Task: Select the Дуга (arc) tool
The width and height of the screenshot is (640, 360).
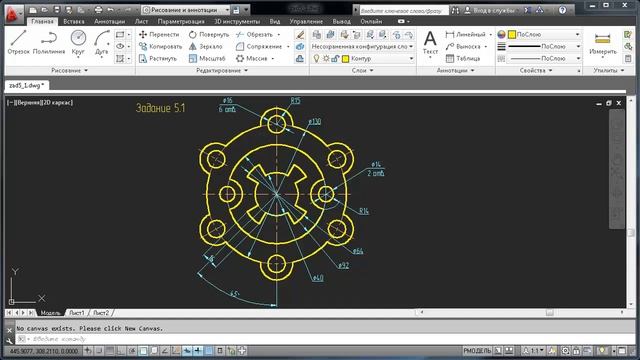Action: point(102,42)
